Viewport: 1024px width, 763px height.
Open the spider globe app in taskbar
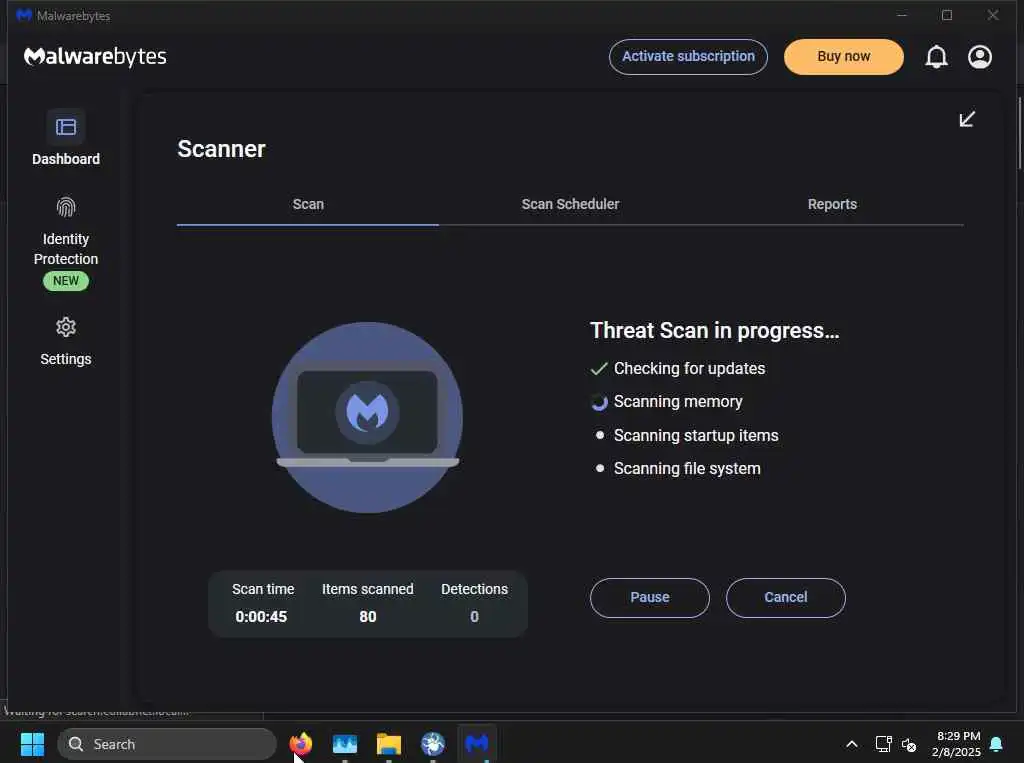[x=433, y=744]
